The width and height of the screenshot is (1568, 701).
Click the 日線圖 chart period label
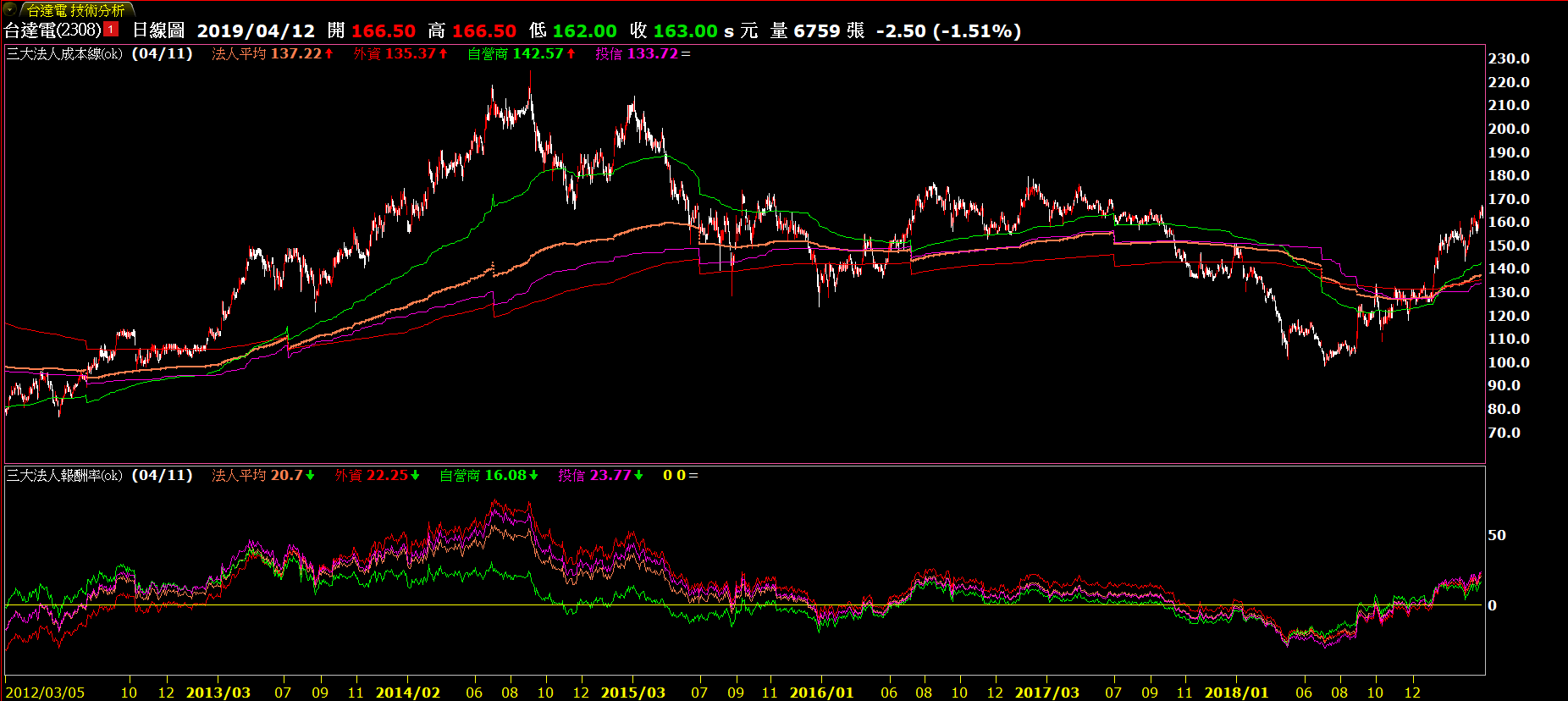tap(158, 31)
